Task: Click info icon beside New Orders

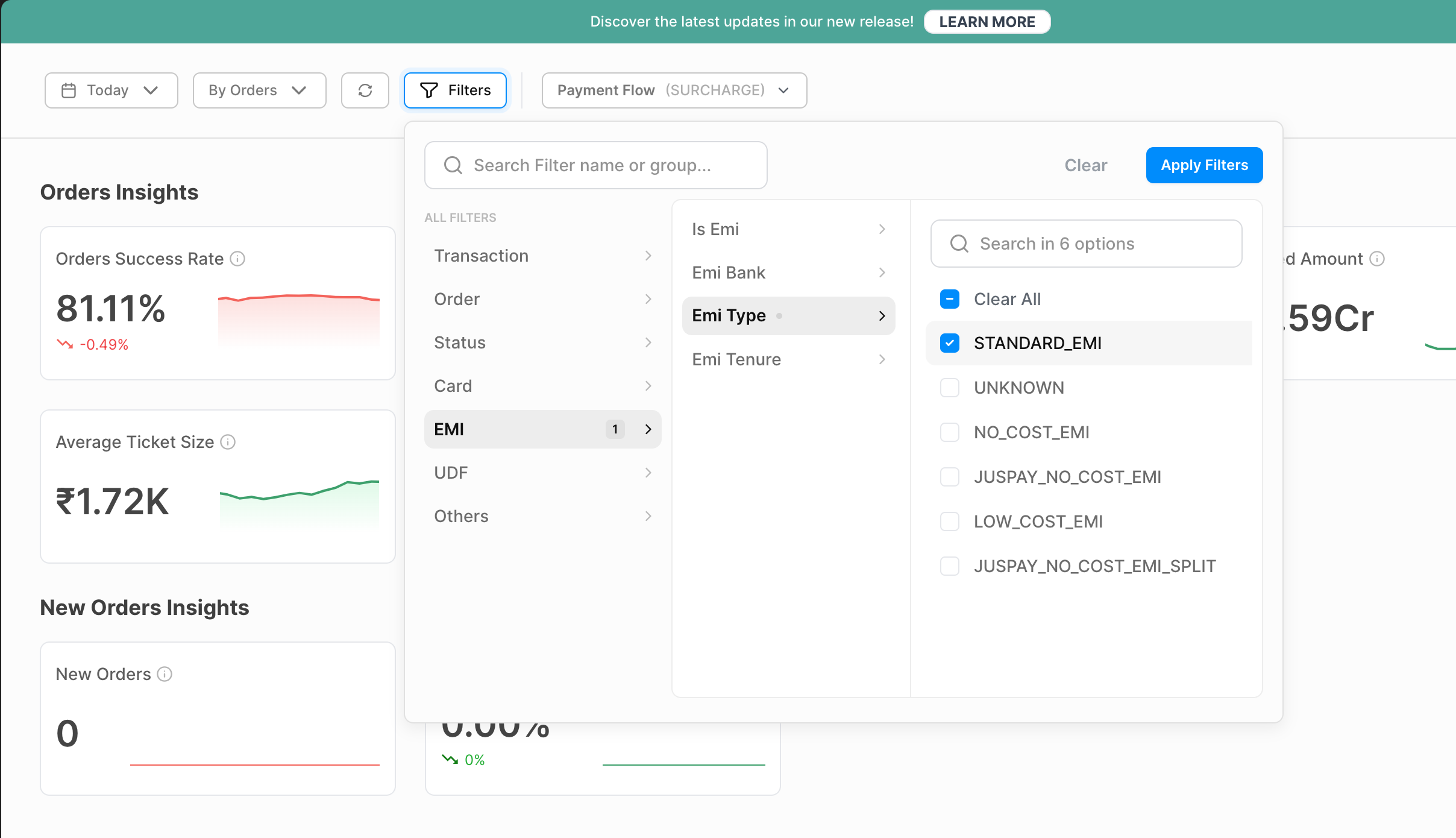Action: point(165,674)
